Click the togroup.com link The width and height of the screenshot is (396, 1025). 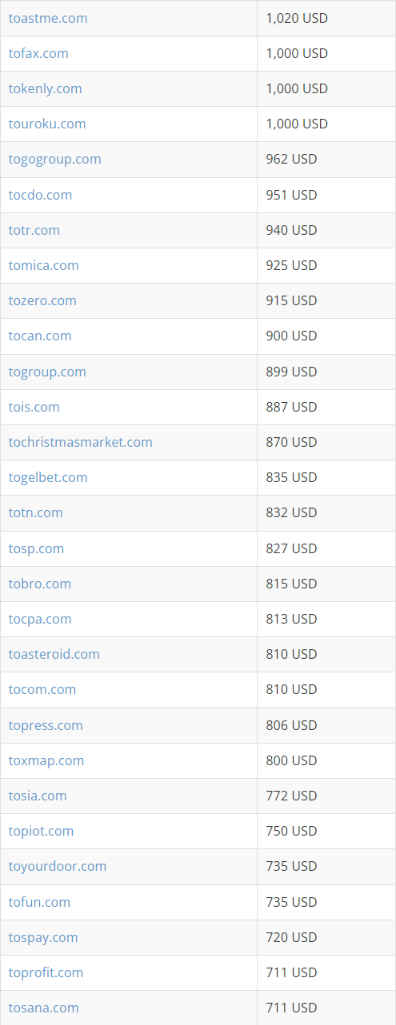[x=47, y=372]
